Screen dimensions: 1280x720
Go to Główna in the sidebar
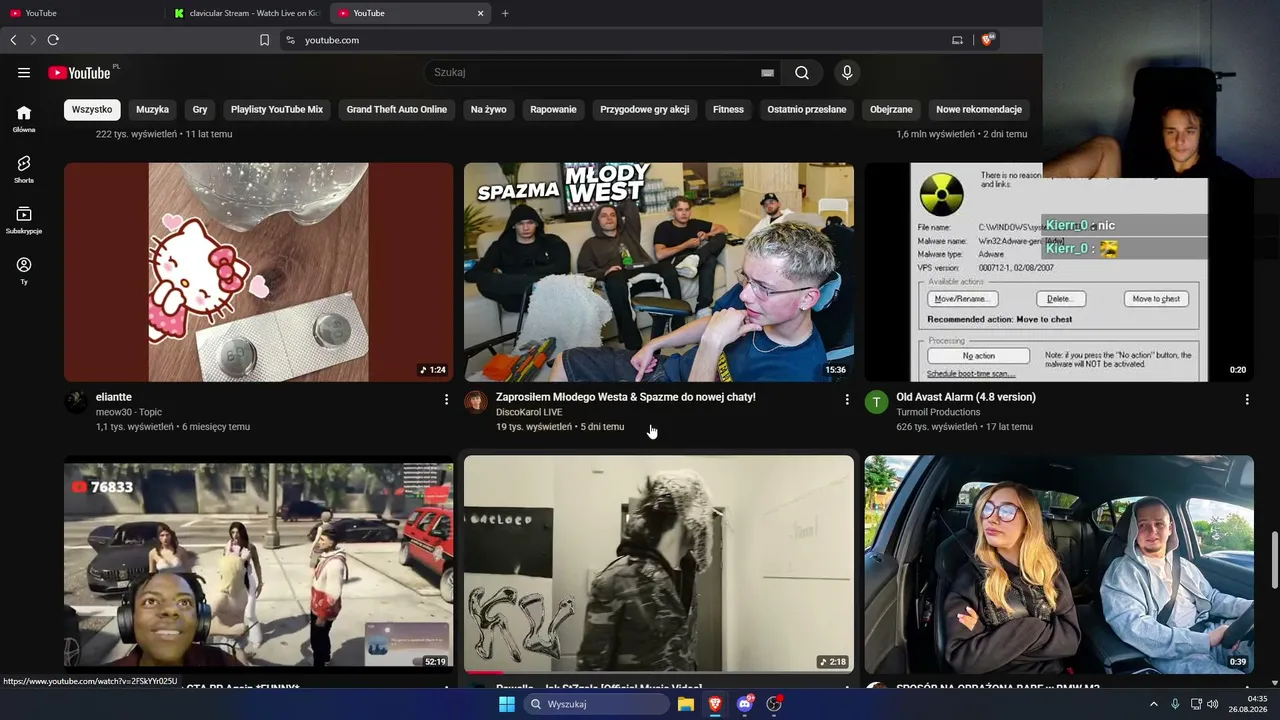24,119
